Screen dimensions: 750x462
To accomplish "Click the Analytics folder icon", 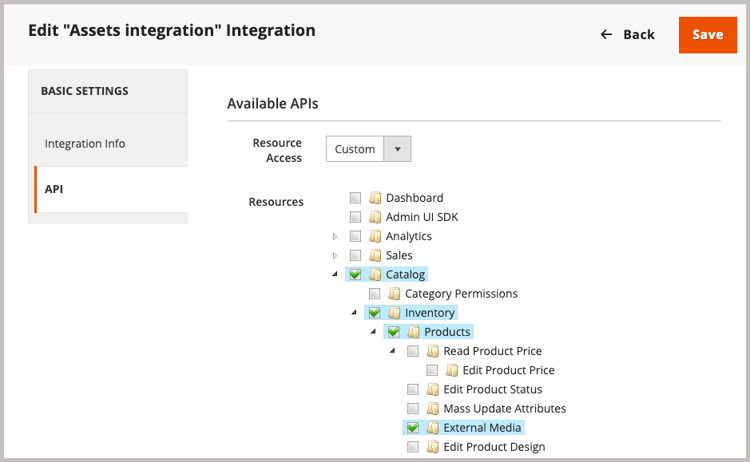I will click(x=375, y=236).
